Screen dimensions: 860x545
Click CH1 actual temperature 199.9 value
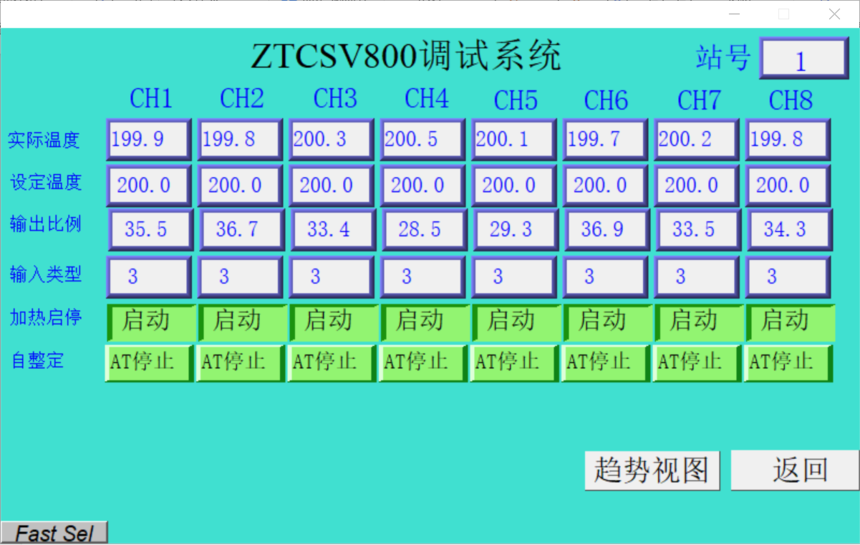[149, 139]
